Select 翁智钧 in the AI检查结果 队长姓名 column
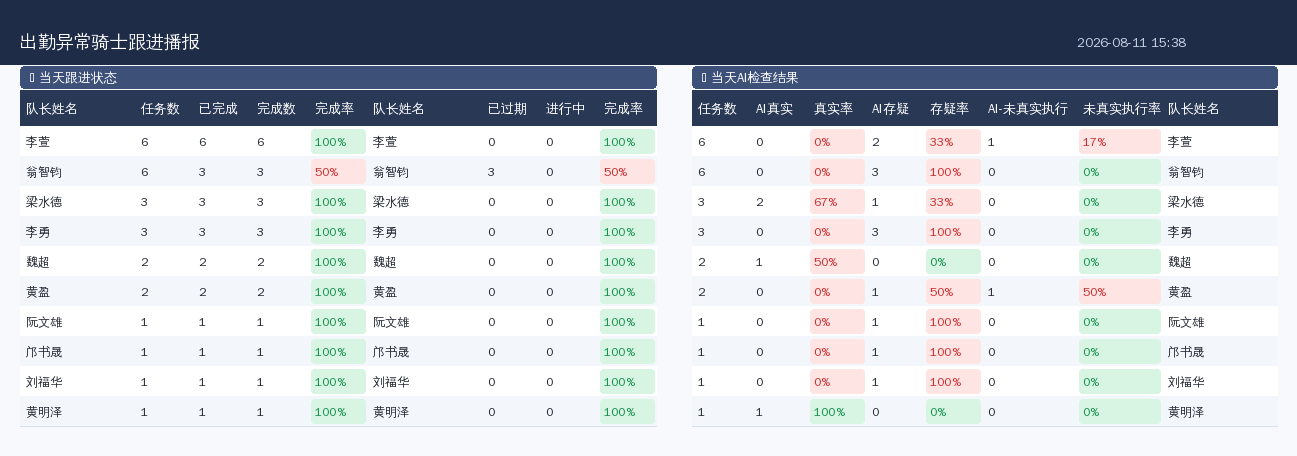The image size is (1297, 456). [x=1186, y=172]
